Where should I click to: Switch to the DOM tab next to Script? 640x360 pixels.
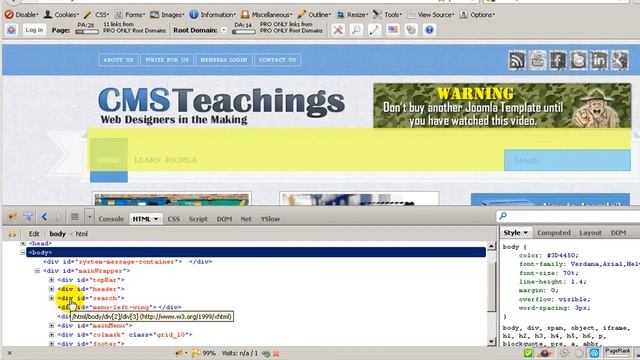coord(224,219)
